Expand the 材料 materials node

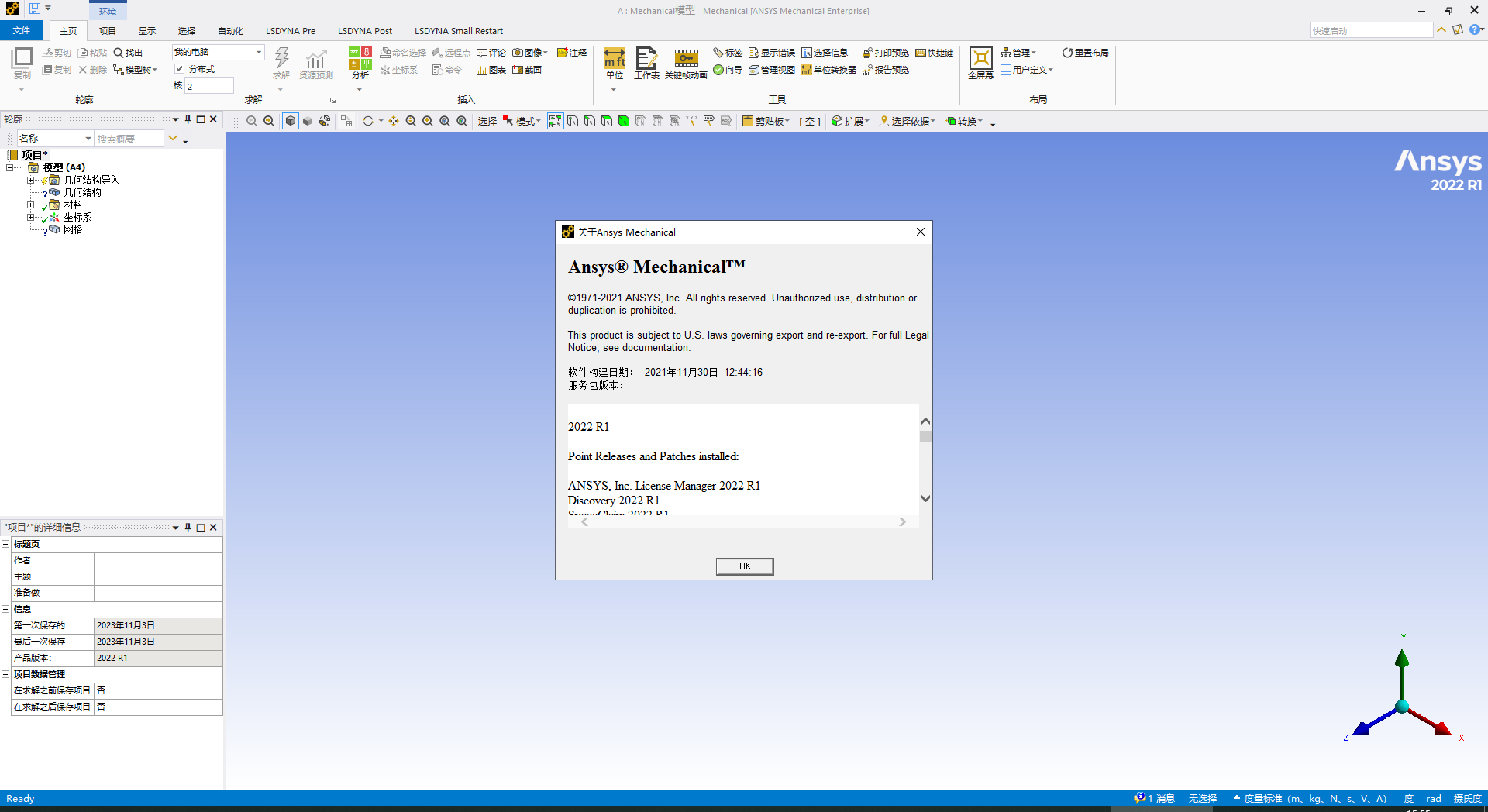point(30,205)
